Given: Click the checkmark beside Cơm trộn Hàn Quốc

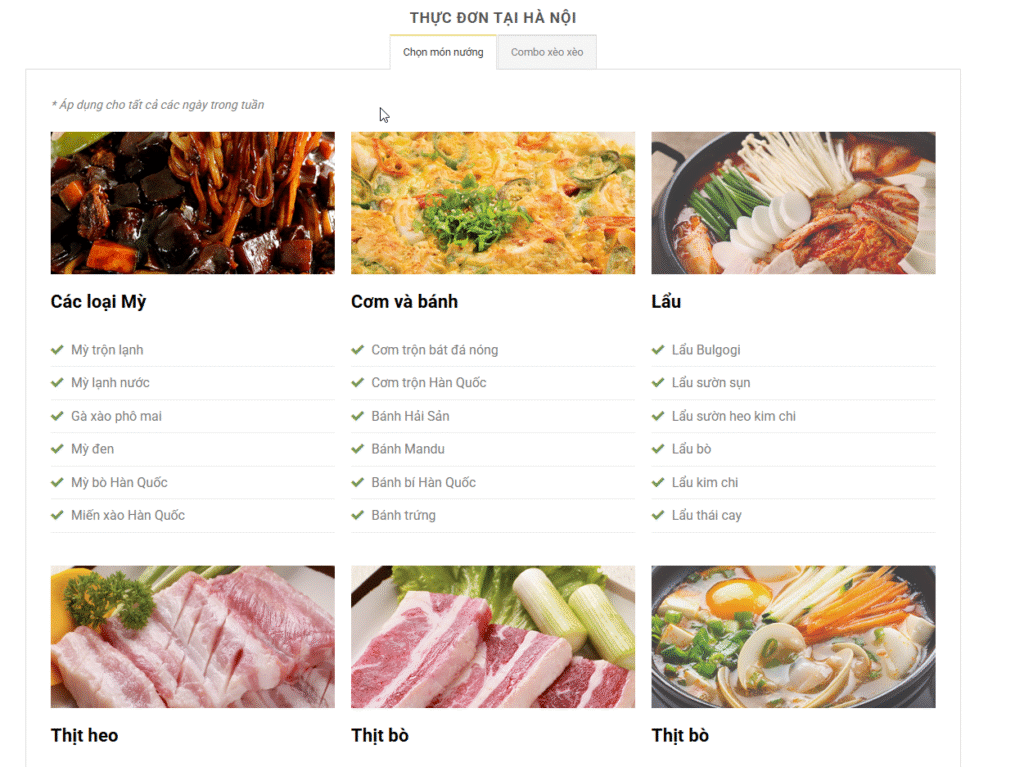Looking at the screenshot, I should pos(357,383).
